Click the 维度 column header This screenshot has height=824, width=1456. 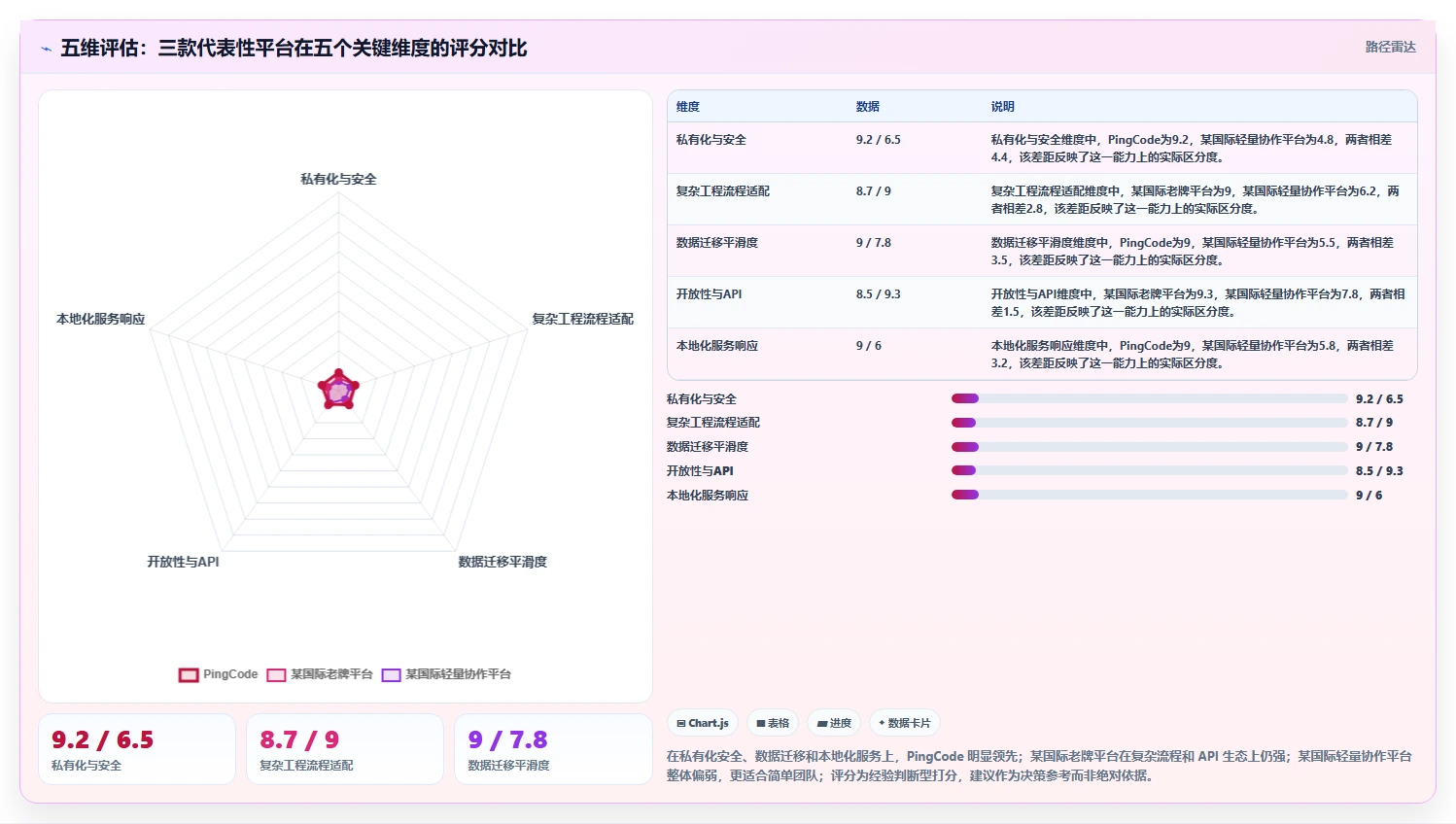(688, 107)
